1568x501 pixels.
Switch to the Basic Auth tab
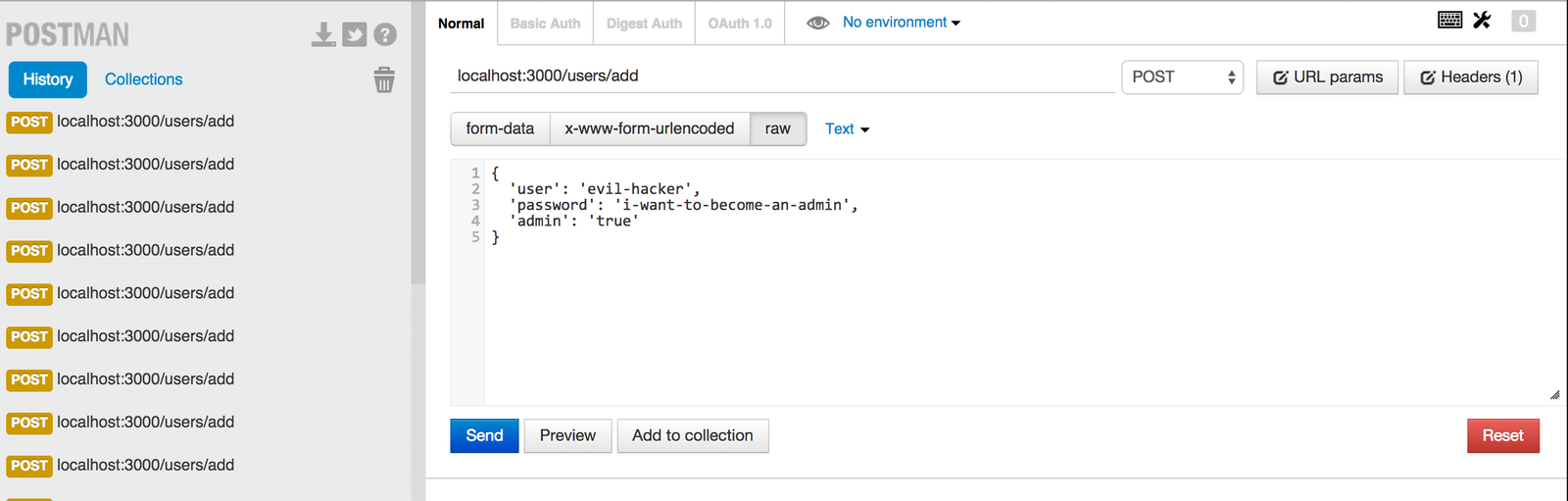(x=545, y=23)
